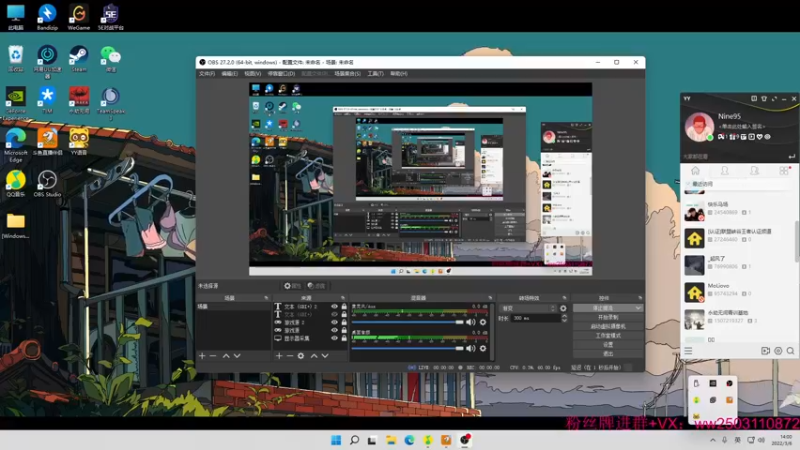This screenshot has width=800, height=450.
Task: Open Windows Start menu on taskbar
Action: pos(336,440)
